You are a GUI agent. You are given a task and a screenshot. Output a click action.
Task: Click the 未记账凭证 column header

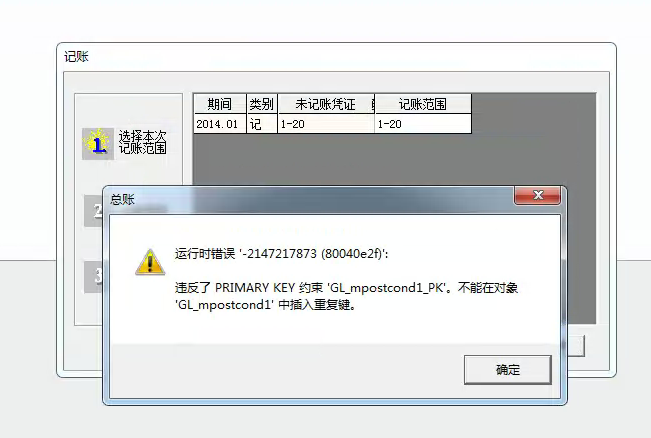[x=326, y=104]
